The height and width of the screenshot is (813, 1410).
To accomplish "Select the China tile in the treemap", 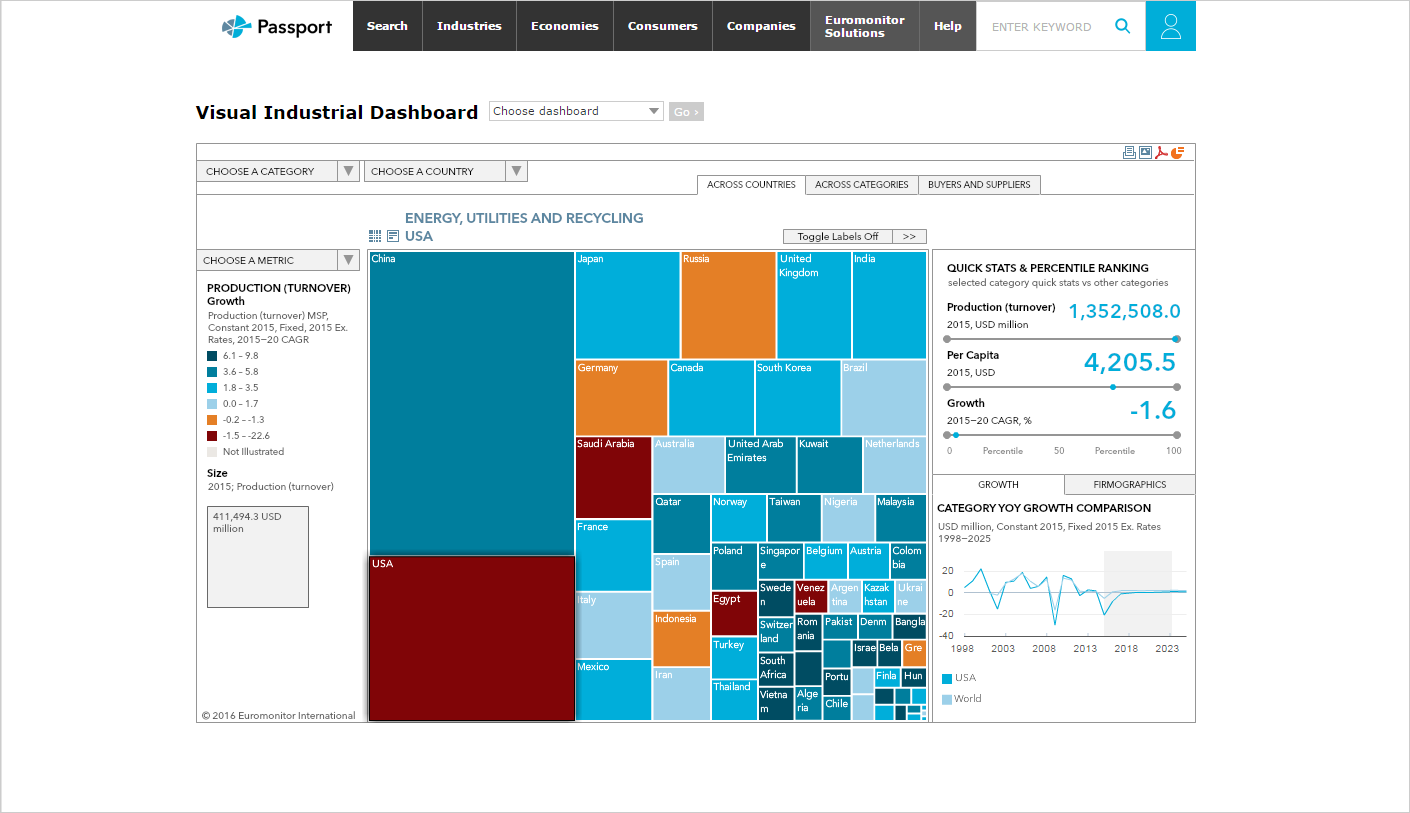I will (x=471, y=400).
